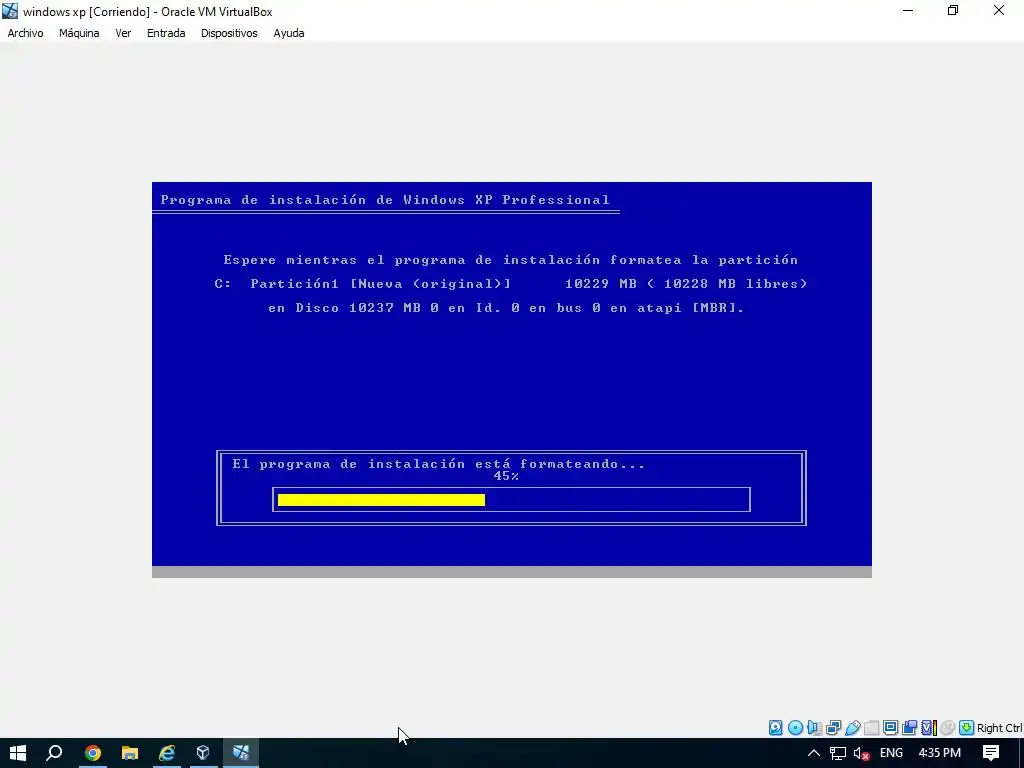Click the muted volume tray icon
1024x768 pixels.
point(861,753)
